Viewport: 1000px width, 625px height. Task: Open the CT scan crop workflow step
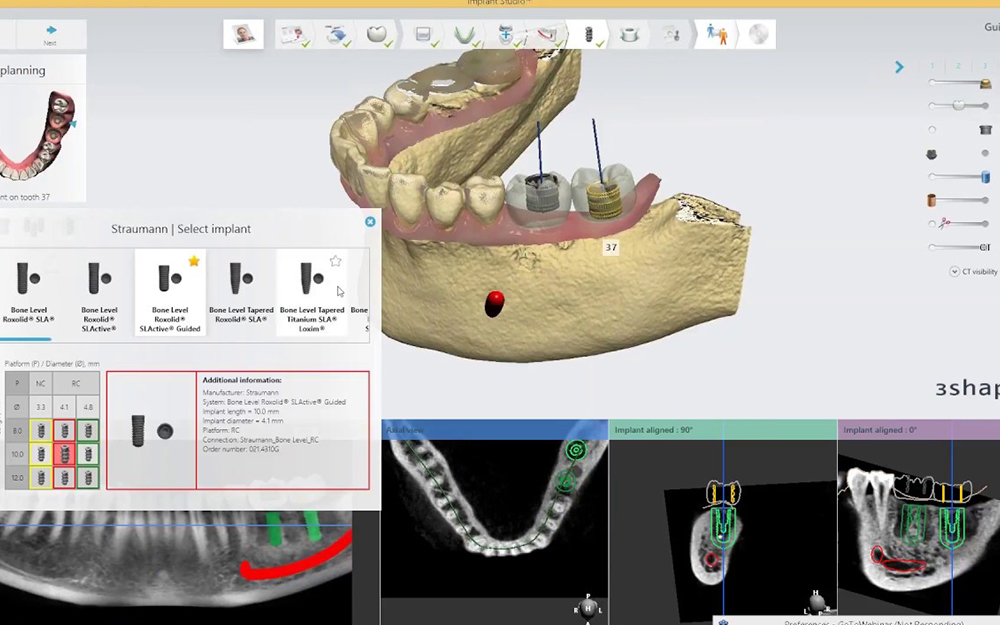pyautogui.click(x=422, y=34)
